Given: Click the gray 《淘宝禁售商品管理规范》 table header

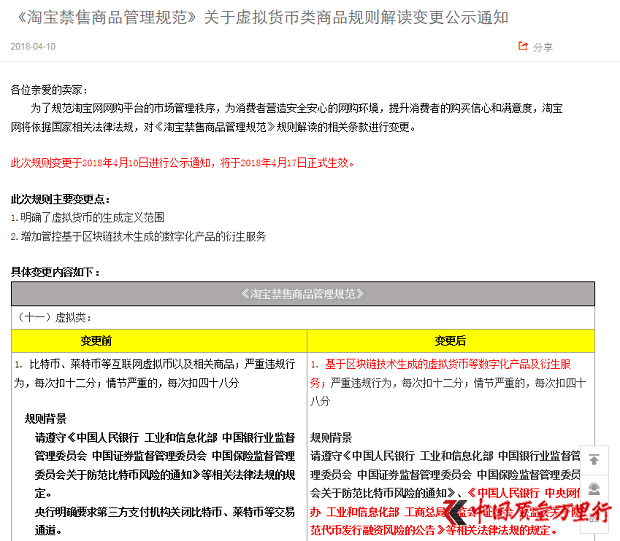Looking at the screenshot, I should pos(303,294).
